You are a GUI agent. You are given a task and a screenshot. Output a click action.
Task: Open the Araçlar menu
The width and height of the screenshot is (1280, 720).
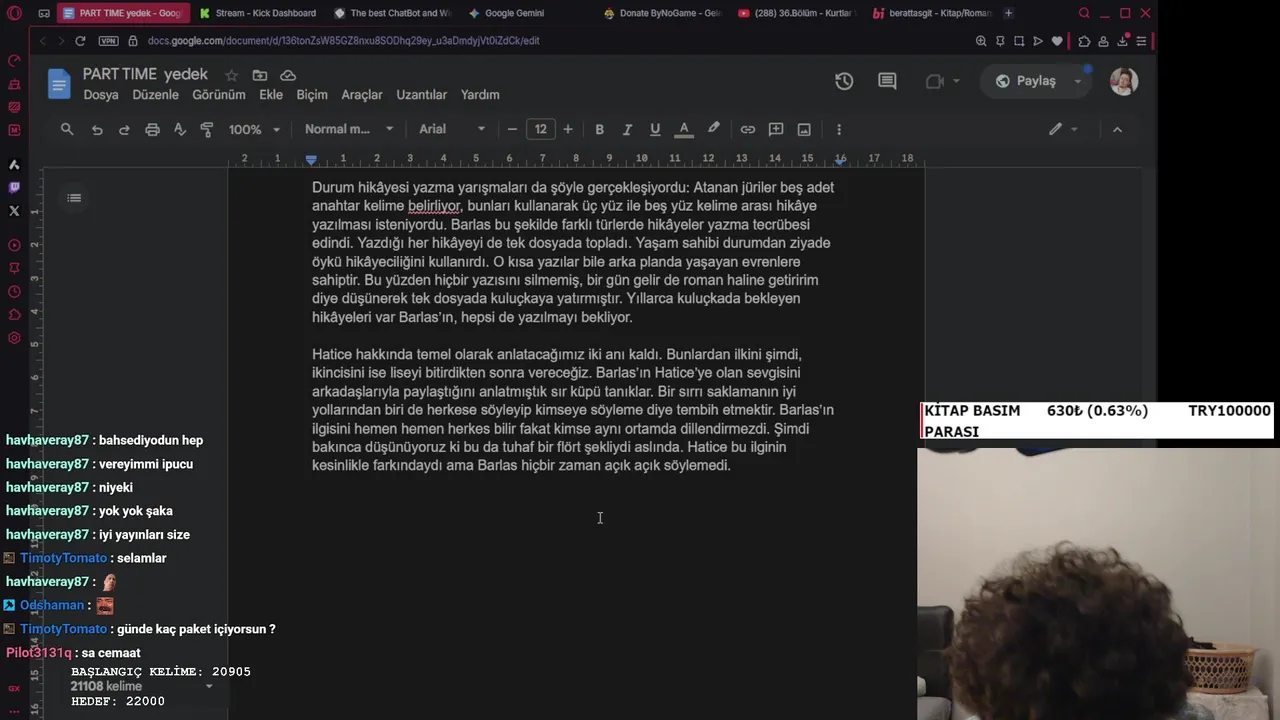point(362,95)
